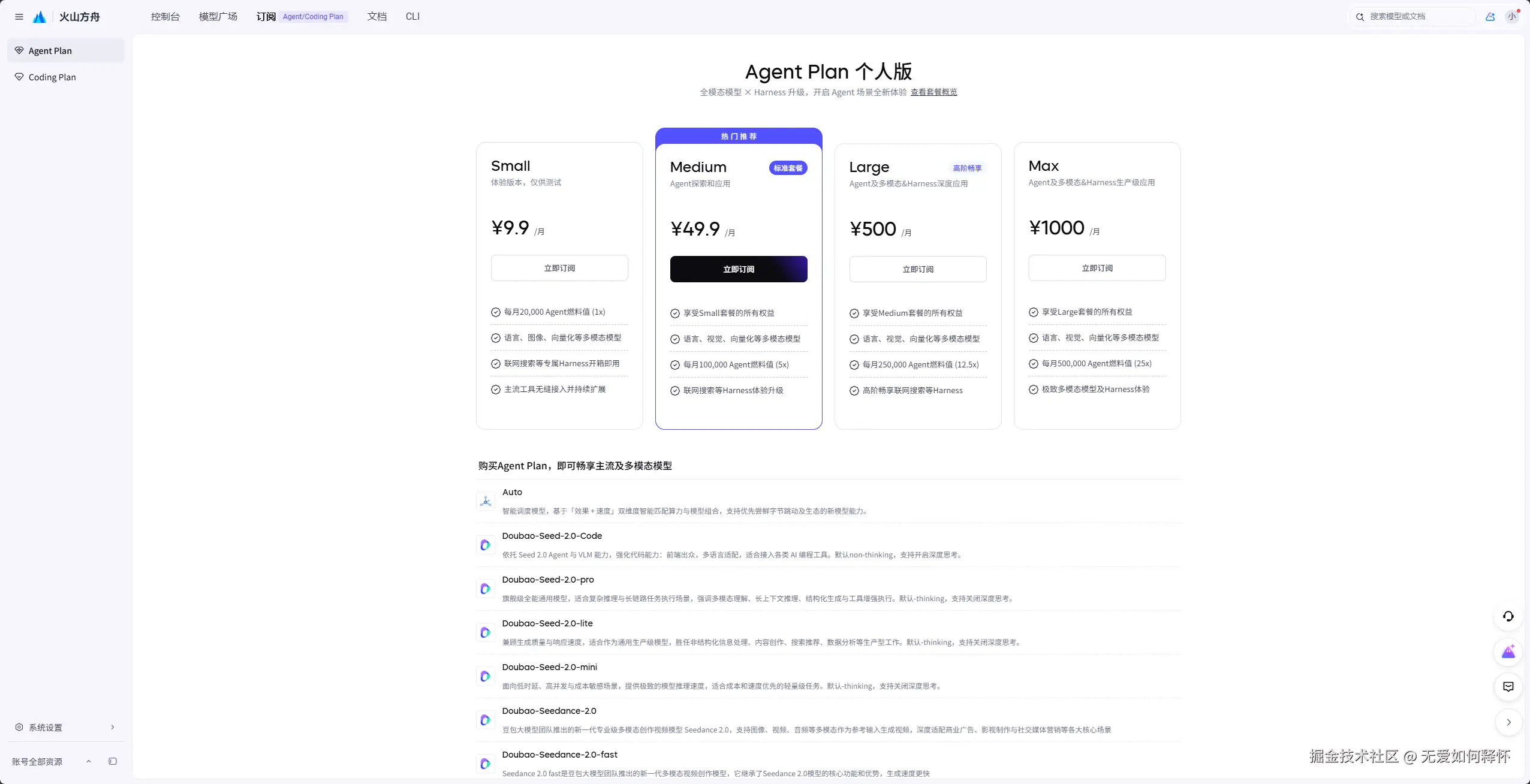Click the Medium plan's black 立即订阅 button
The image size is (1530, 784).
tap(739, 269)
